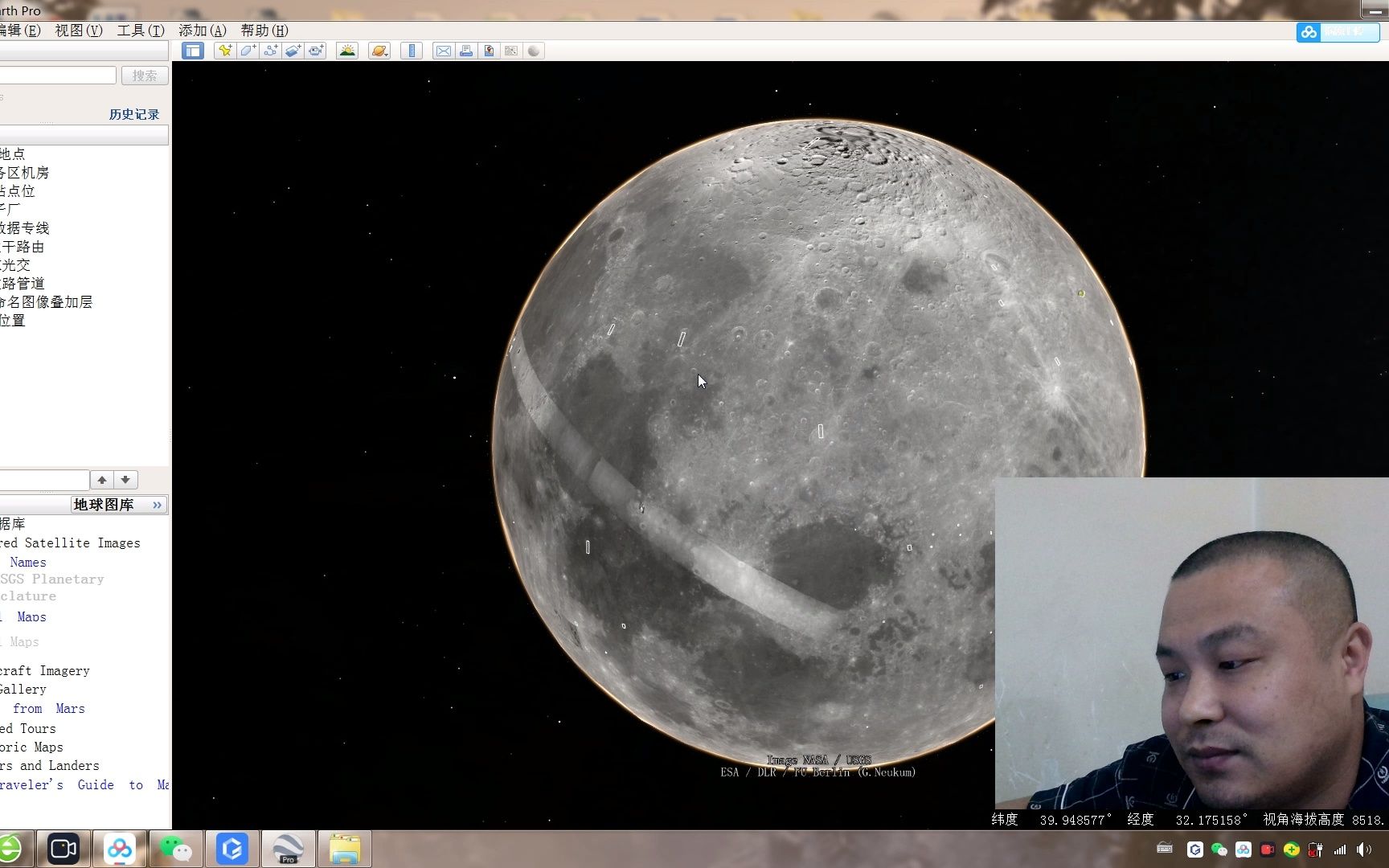Add a polygon using the toolbar icon
The height and width of the screenshot is (868, 1389).
248,51
